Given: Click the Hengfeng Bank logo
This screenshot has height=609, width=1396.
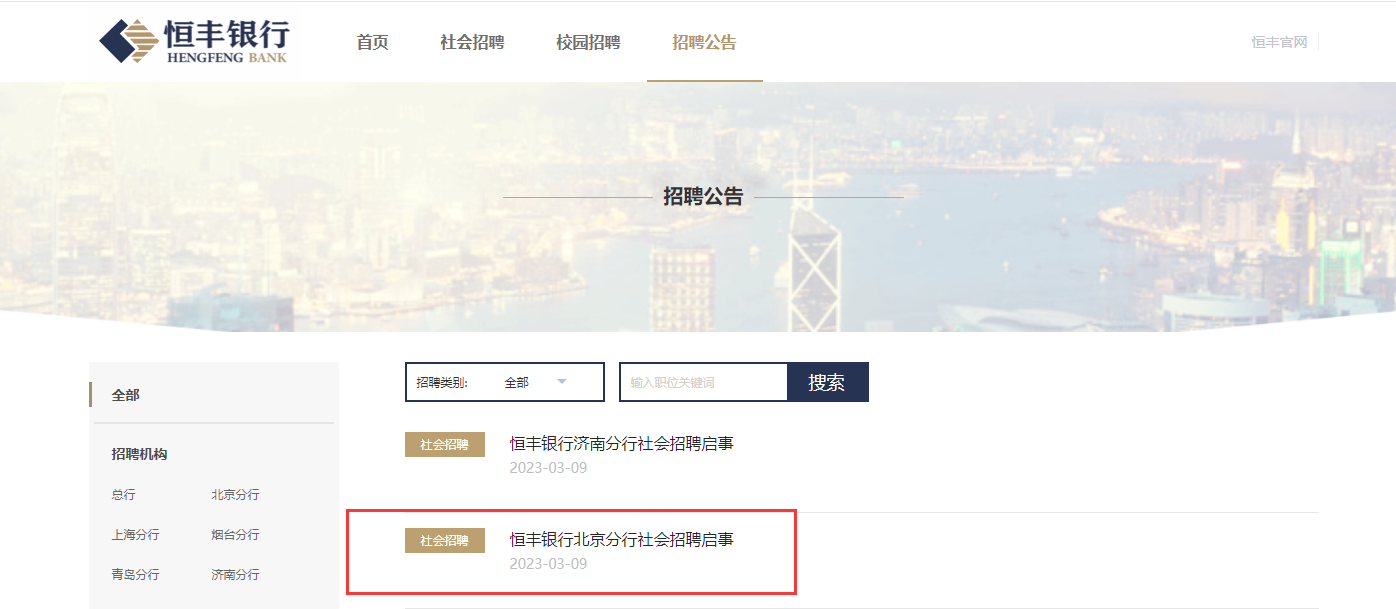Looking at the screenshot, I should (x=194, y=42).
